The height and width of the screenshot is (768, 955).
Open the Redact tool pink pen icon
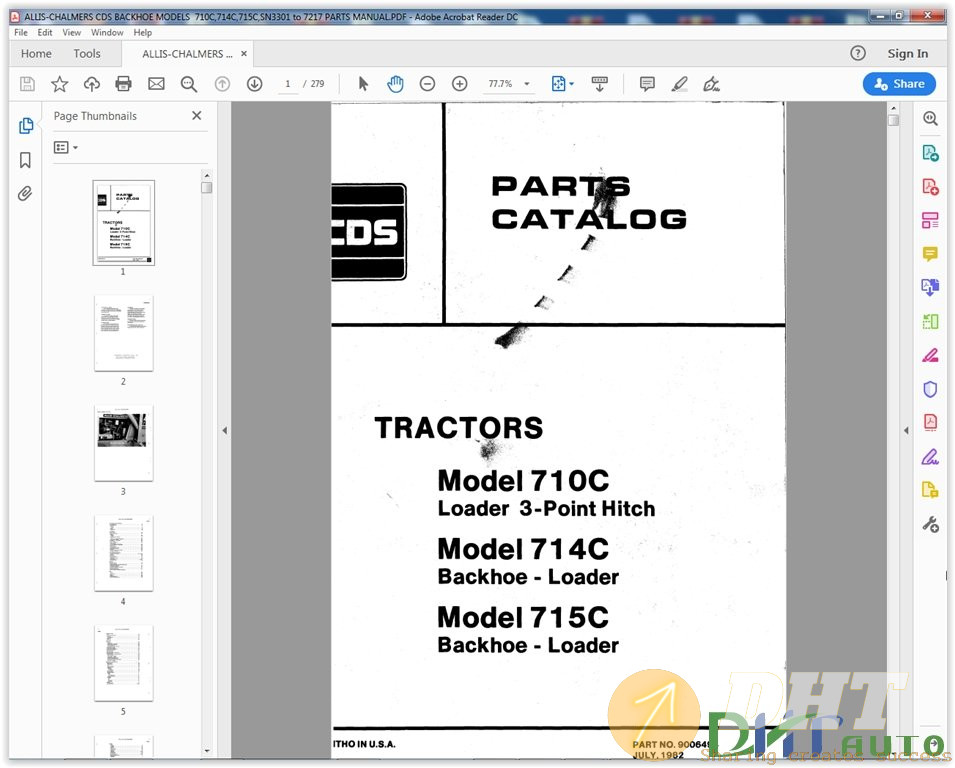pyautogui.click(x=930, y=355)
